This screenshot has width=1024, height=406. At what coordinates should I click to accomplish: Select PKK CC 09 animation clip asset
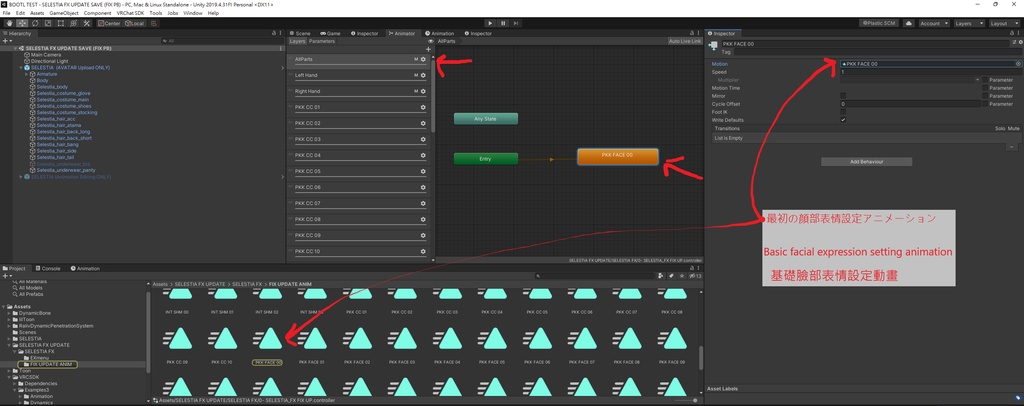pos(177,344)
